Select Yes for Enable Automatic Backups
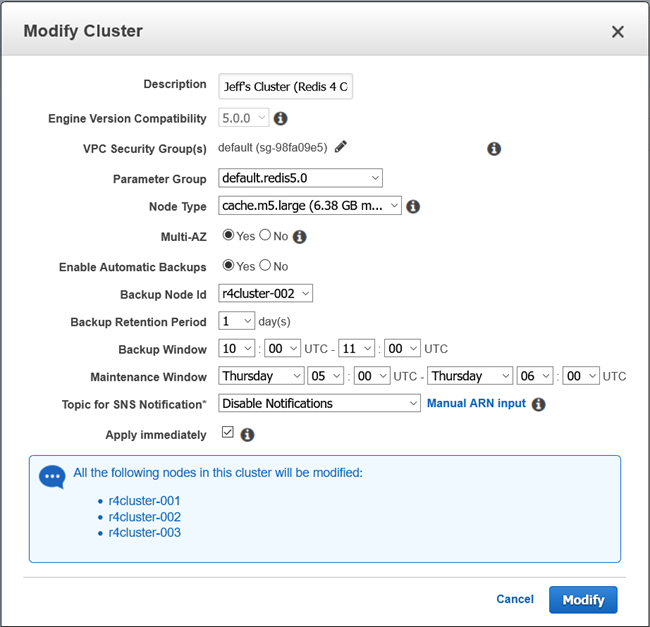Image resolution: width=650 pixels, height=627 pixels. pyautogui.click(x=228, y=266)
